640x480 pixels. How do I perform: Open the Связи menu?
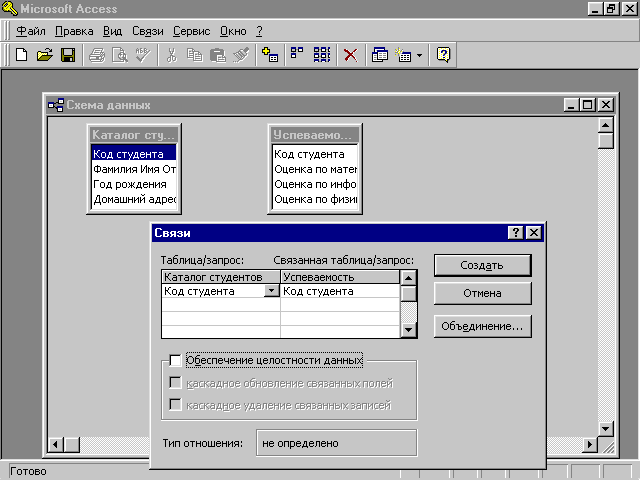tap(147, 31)
